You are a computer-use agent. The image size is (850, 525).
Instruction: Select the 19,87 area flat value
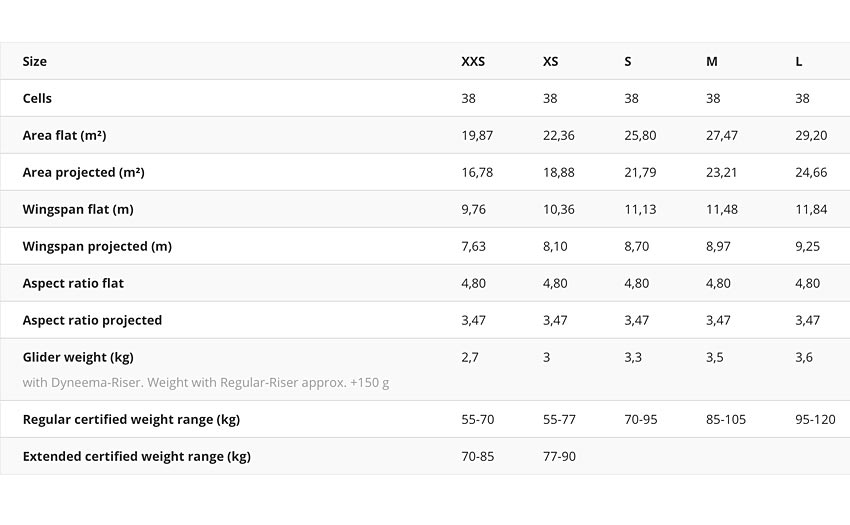pyautogui.click(x=477, y=135)
